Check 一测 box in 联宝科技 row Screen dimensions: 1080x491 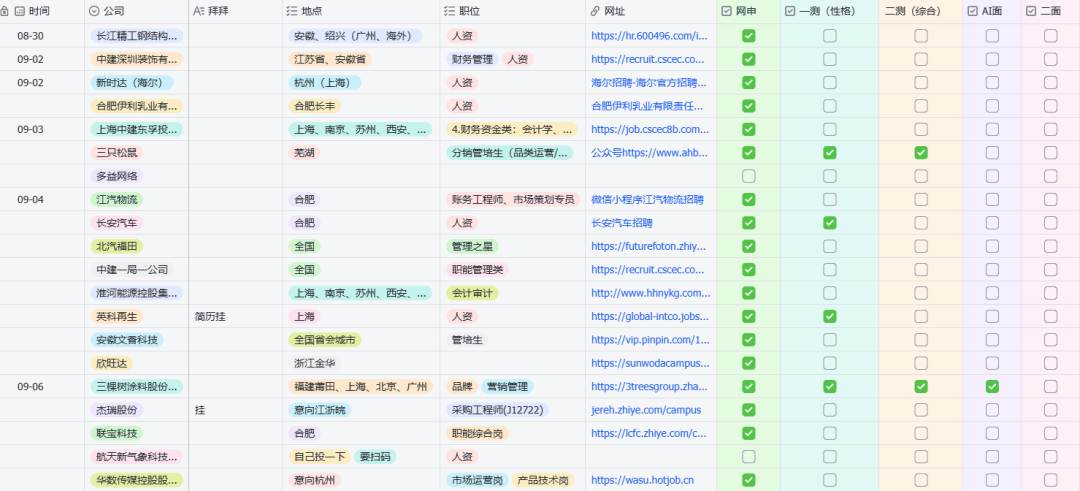pyautogui.click(x=830, y=434)
